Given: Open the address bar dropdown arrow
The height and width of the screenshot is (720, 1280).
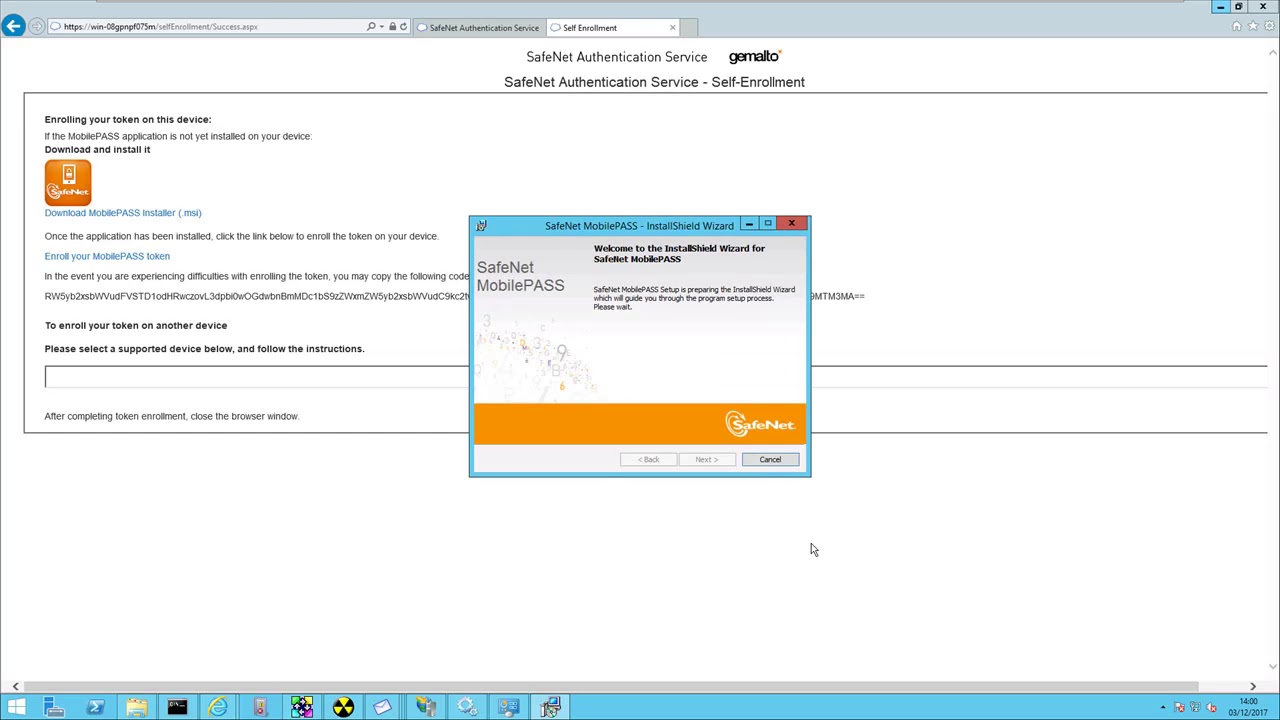Looking at the screenshot, I should pyautogui.click(x=381, y=27).
